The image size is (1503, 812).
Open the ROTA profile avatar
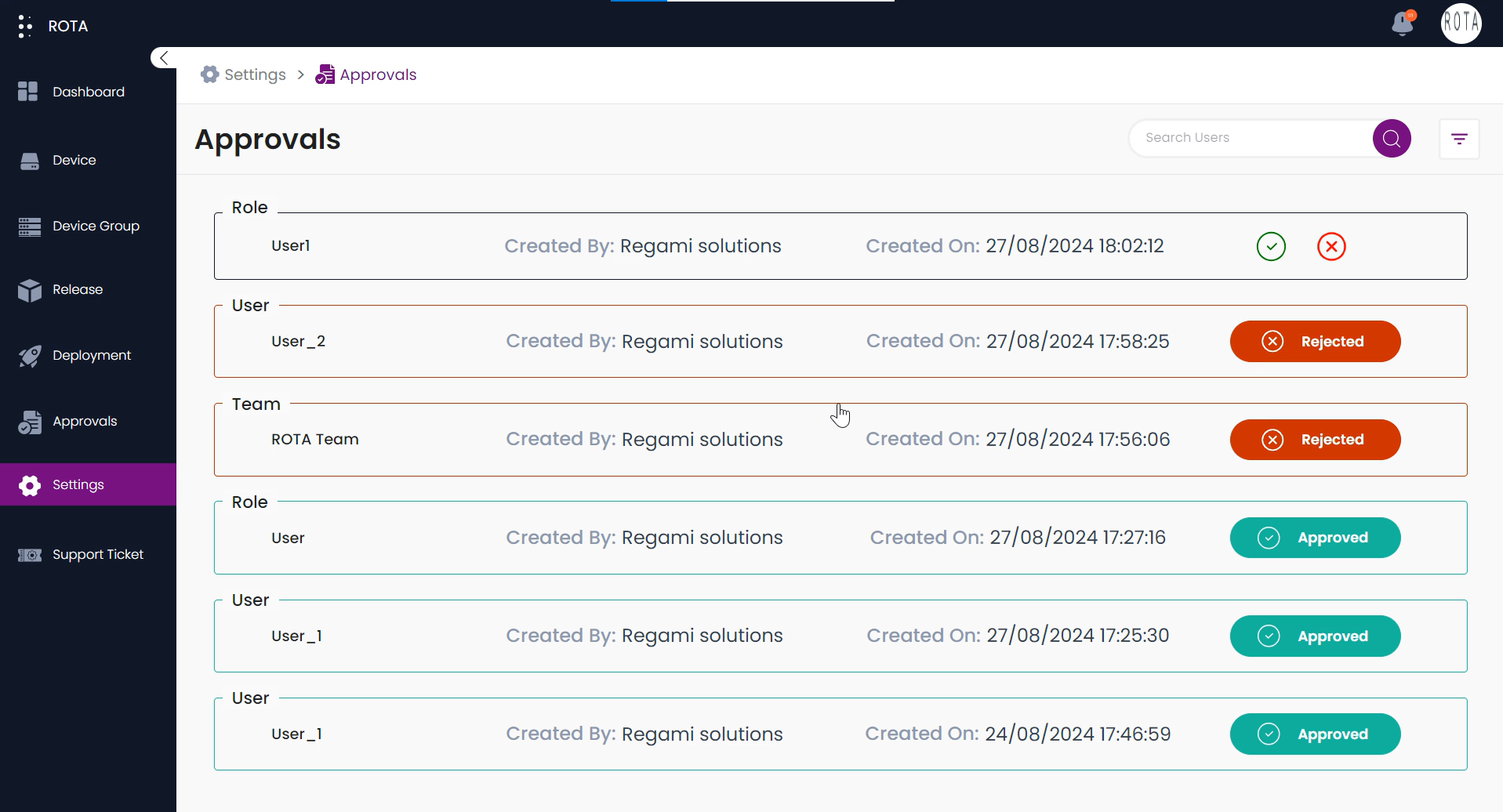(x=1461, y=24)
